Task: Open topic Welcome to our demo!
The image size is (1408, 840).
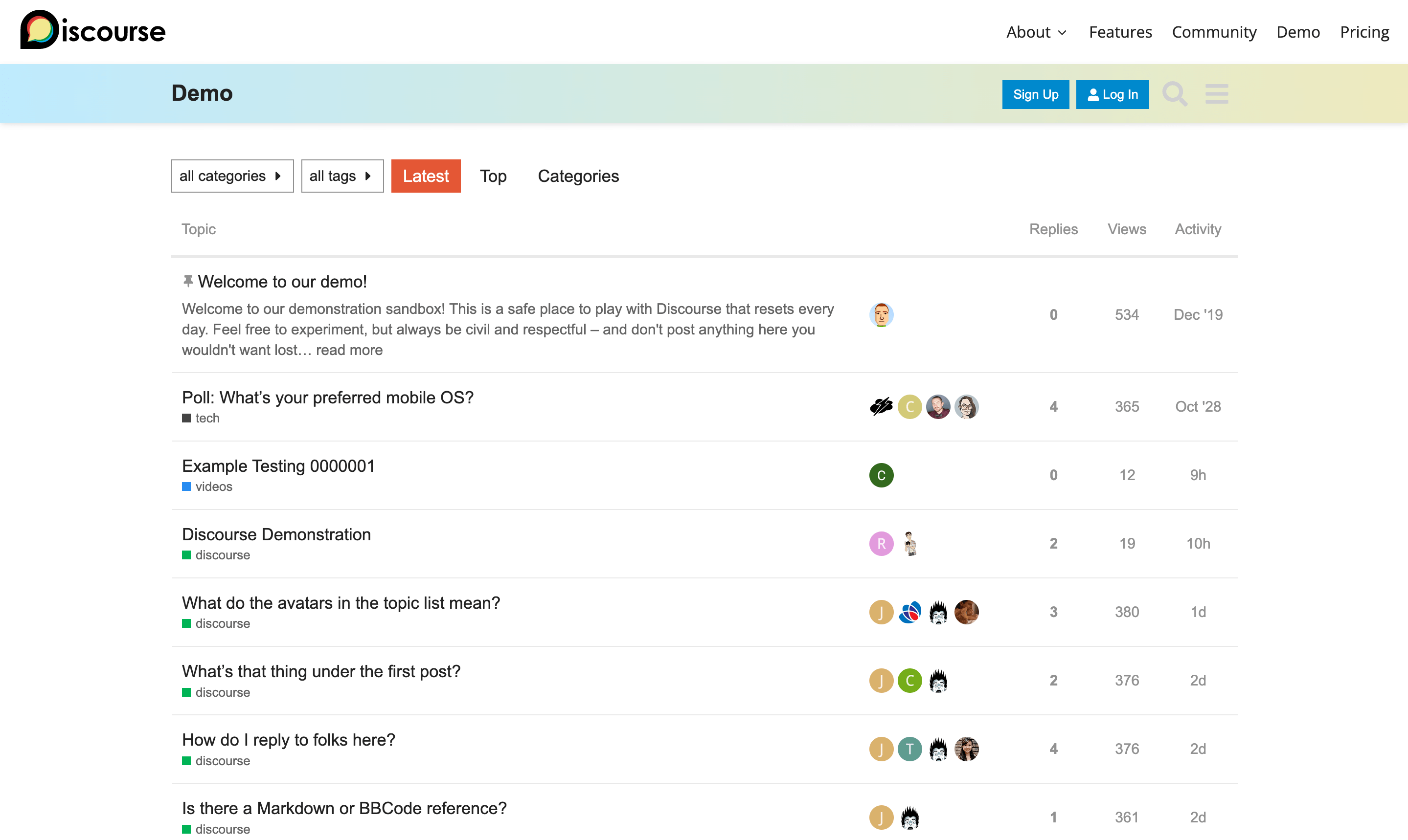Action: [282, 281]
